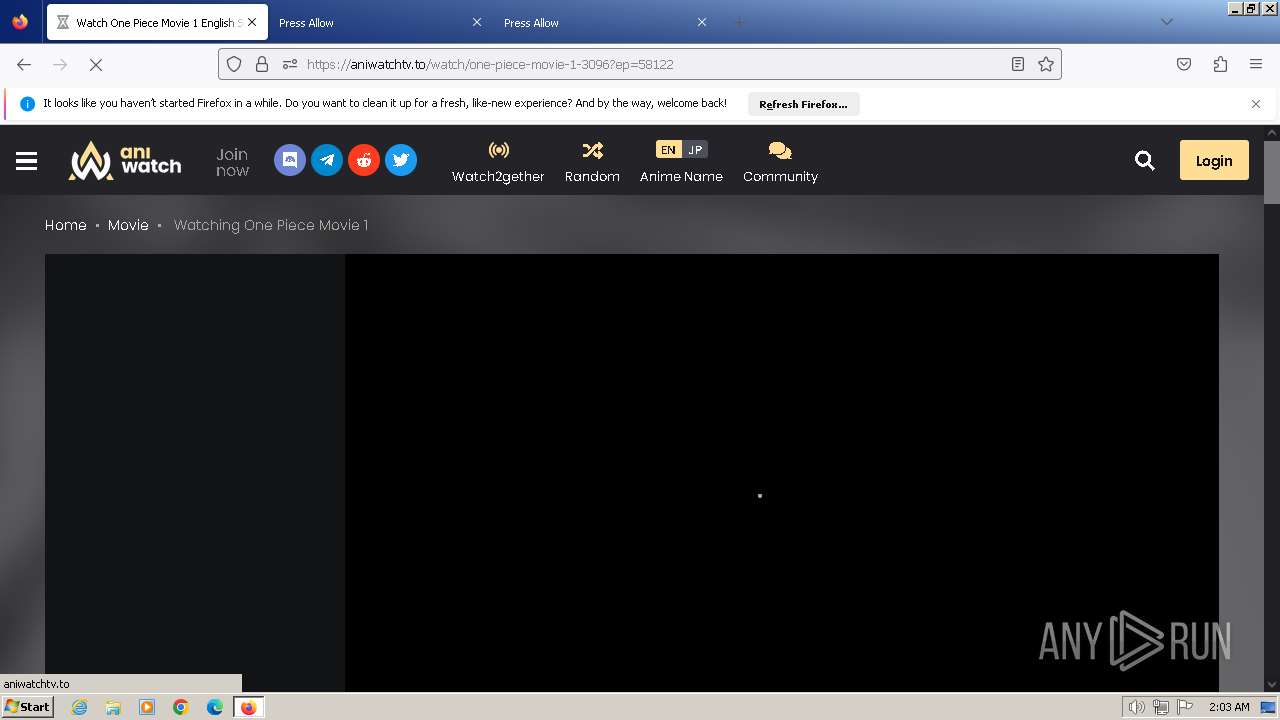Close the first Press Allow tab
Viewport: 1280px width, 720px height.
coord(476,22)
